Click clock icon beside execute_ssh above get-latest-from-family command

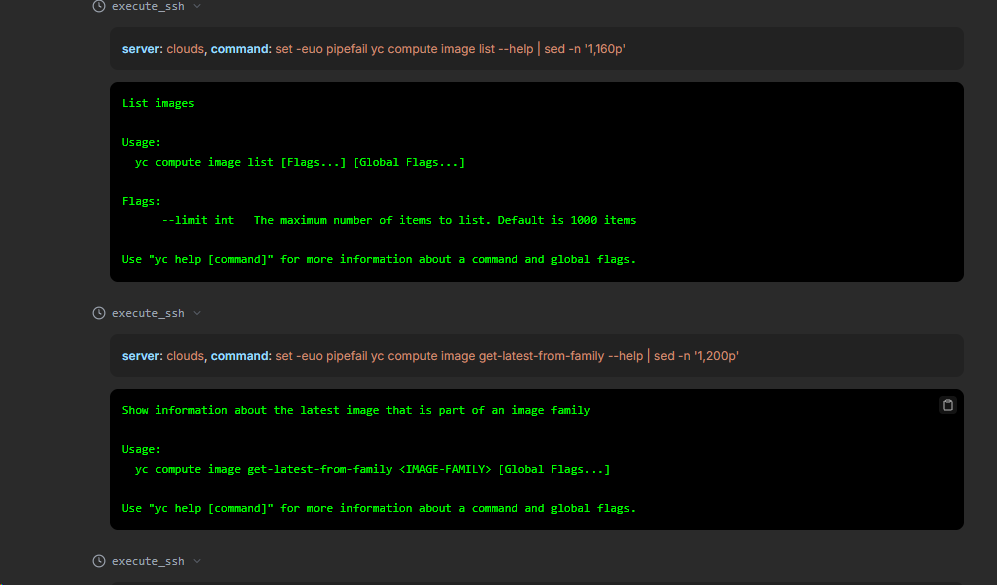[99, 313]
